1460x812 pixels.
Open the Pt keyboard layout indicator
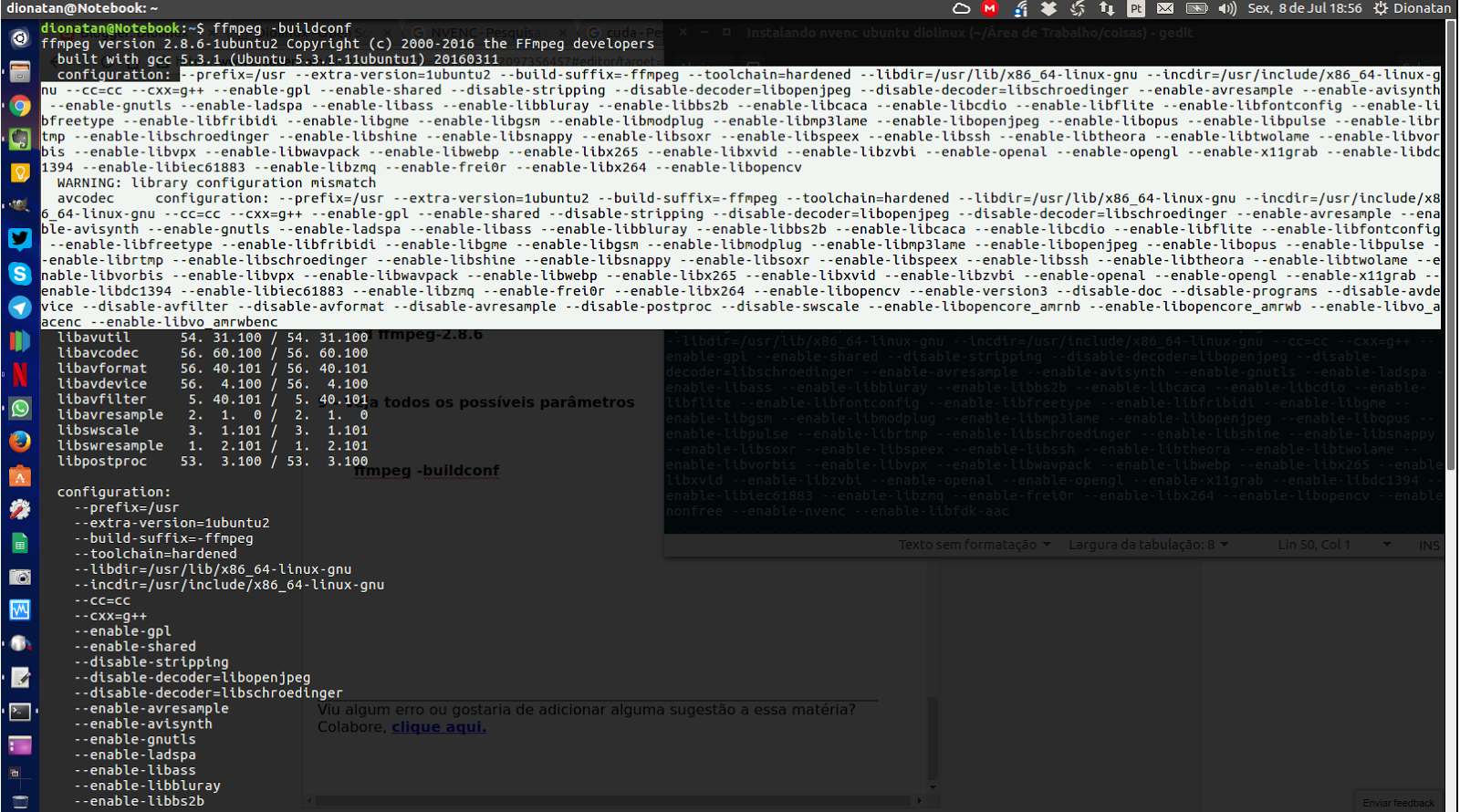coord(1136,8)
